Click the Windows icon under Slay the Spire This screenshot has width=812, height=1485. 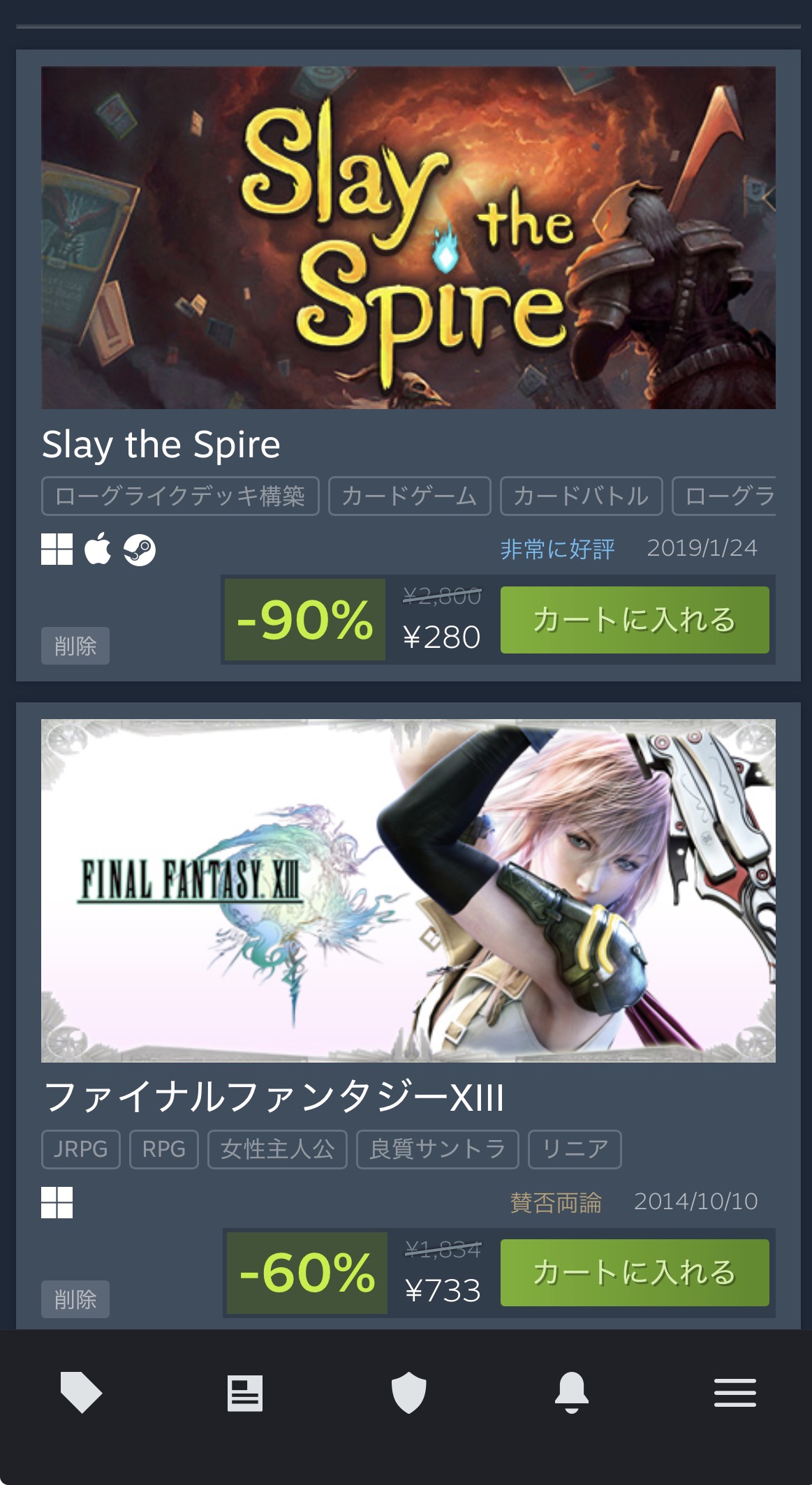57,549
